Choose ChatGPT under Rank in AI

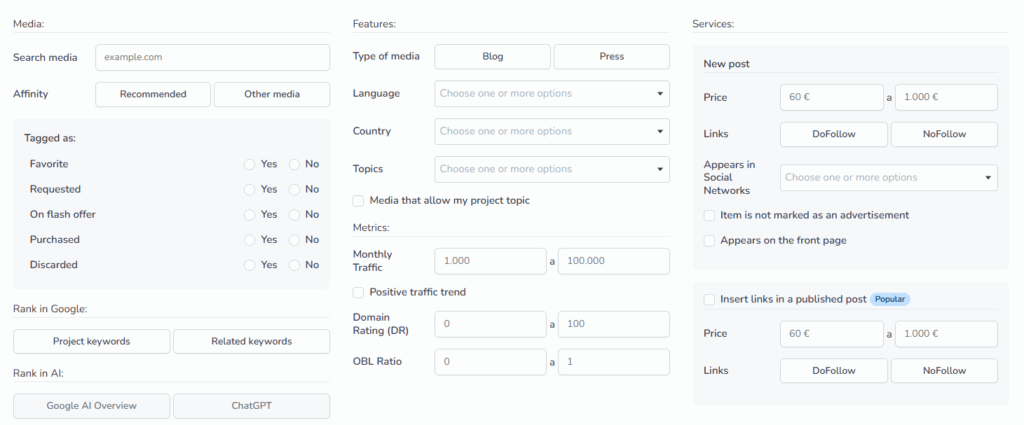[251, 406]
